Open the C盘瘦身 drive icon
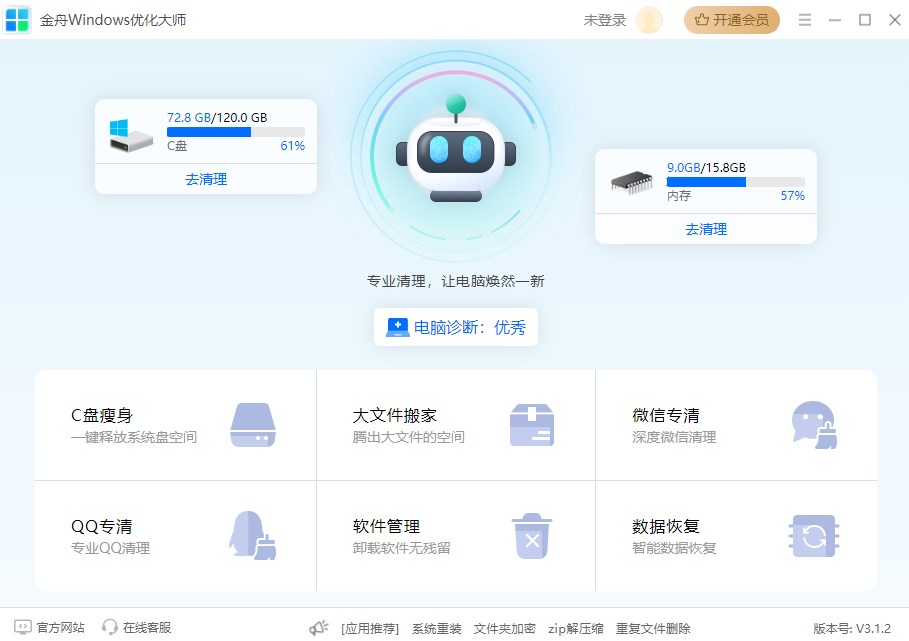909x641 pixels. [254, 424]
